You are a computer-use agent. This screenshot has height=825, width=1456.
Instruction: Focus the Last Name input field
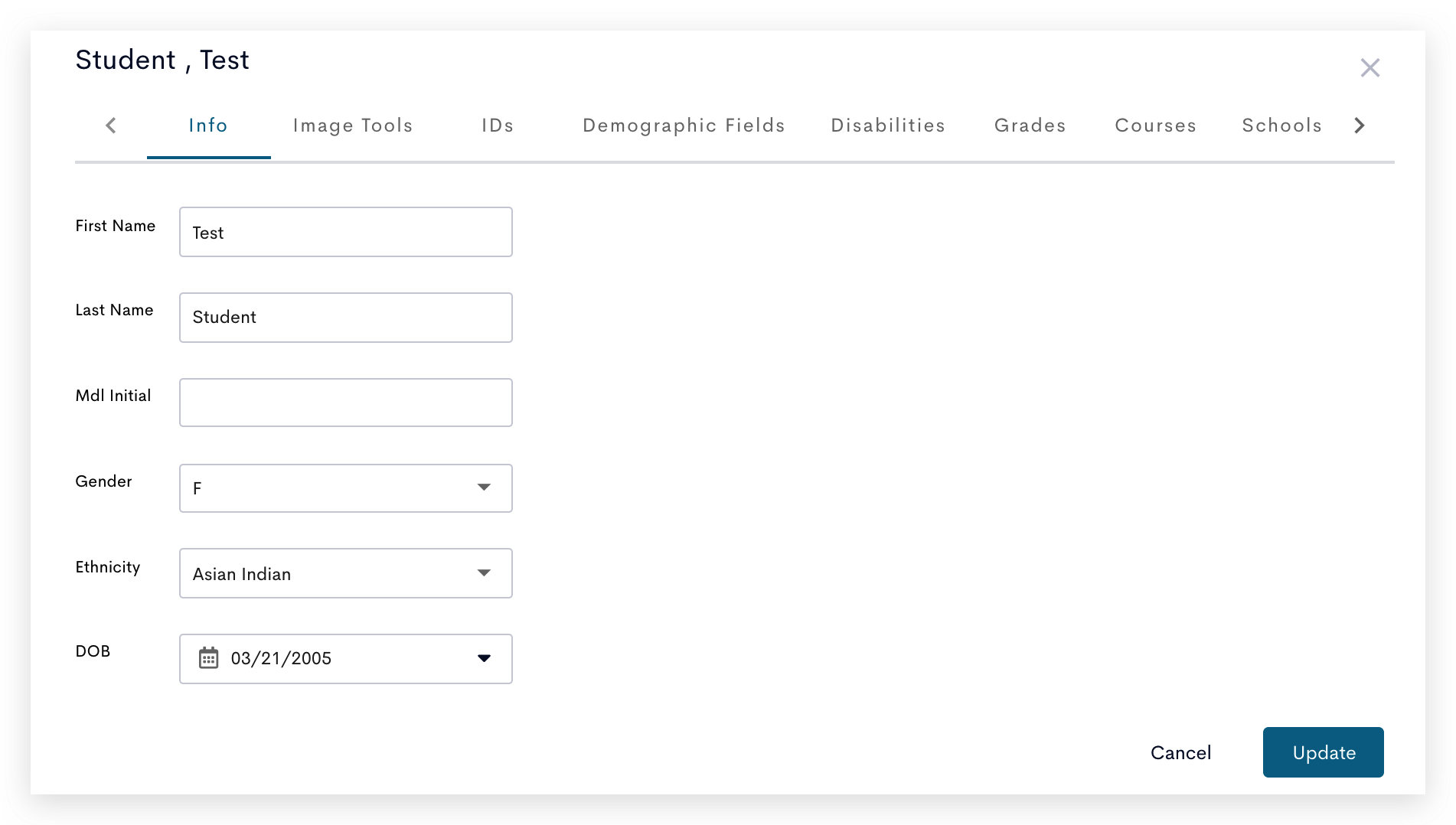[x=346, y=318]
